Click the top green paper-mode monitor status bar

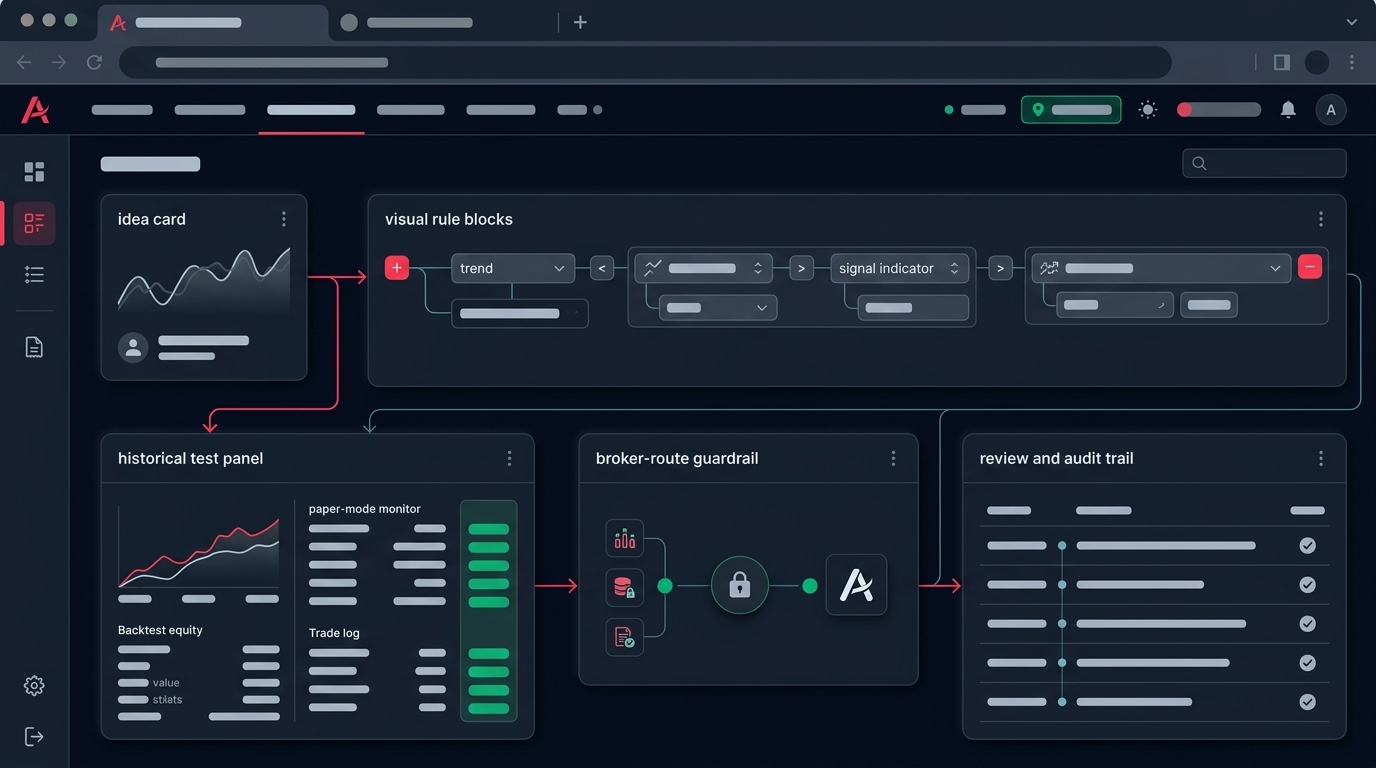[x=489, y=529]
